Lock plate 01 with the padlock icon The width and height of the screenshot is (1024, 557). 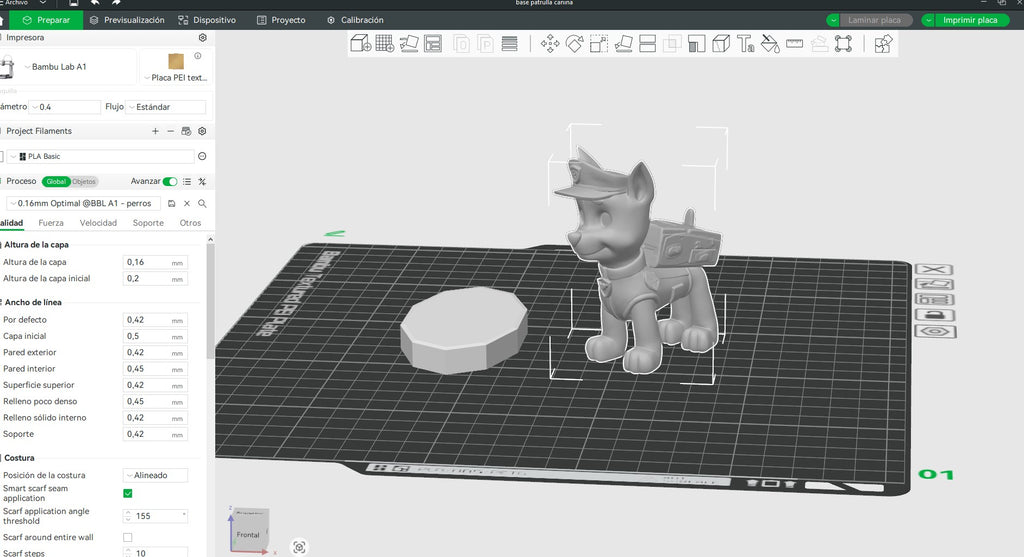[935, 315]
